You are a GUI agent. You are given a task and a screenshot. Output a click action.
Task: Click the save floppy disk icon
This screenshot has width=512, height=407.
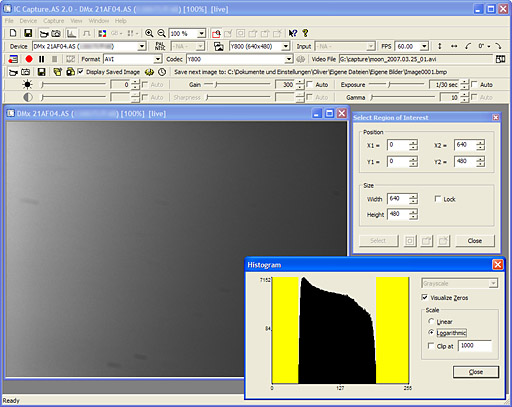[x=28, y=33]
